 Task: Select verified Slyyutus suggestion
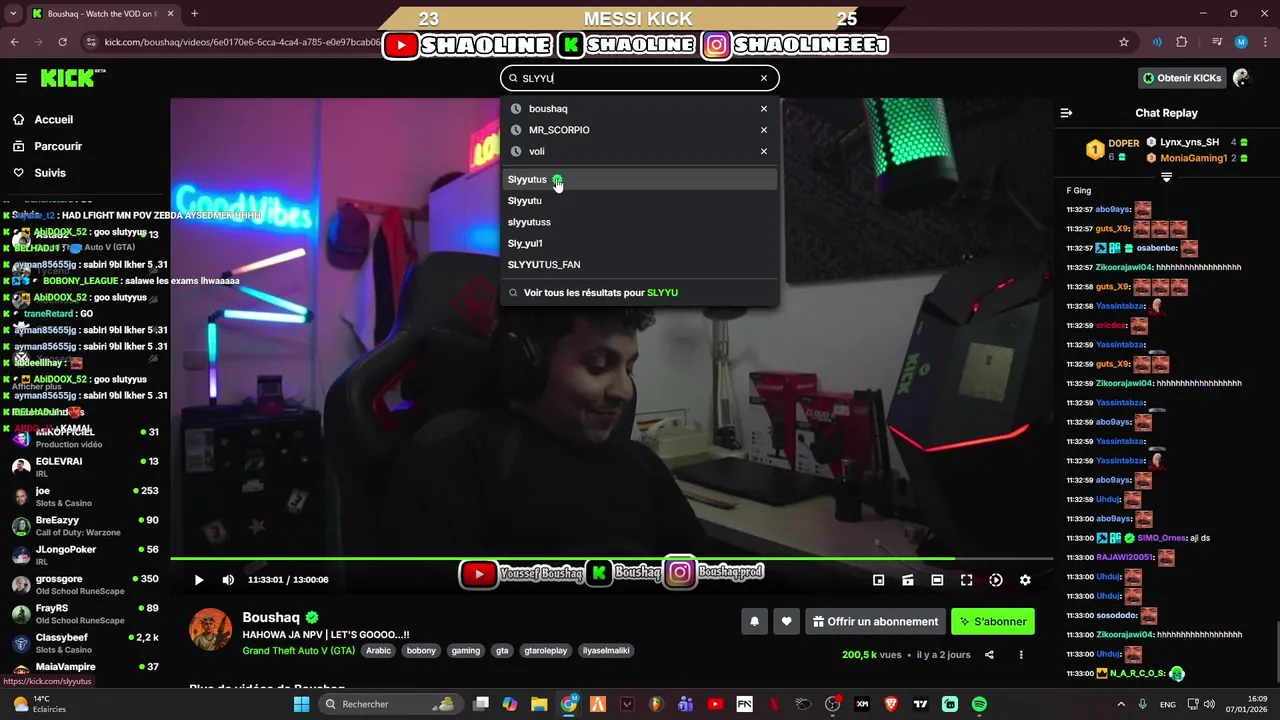(639, 180)
